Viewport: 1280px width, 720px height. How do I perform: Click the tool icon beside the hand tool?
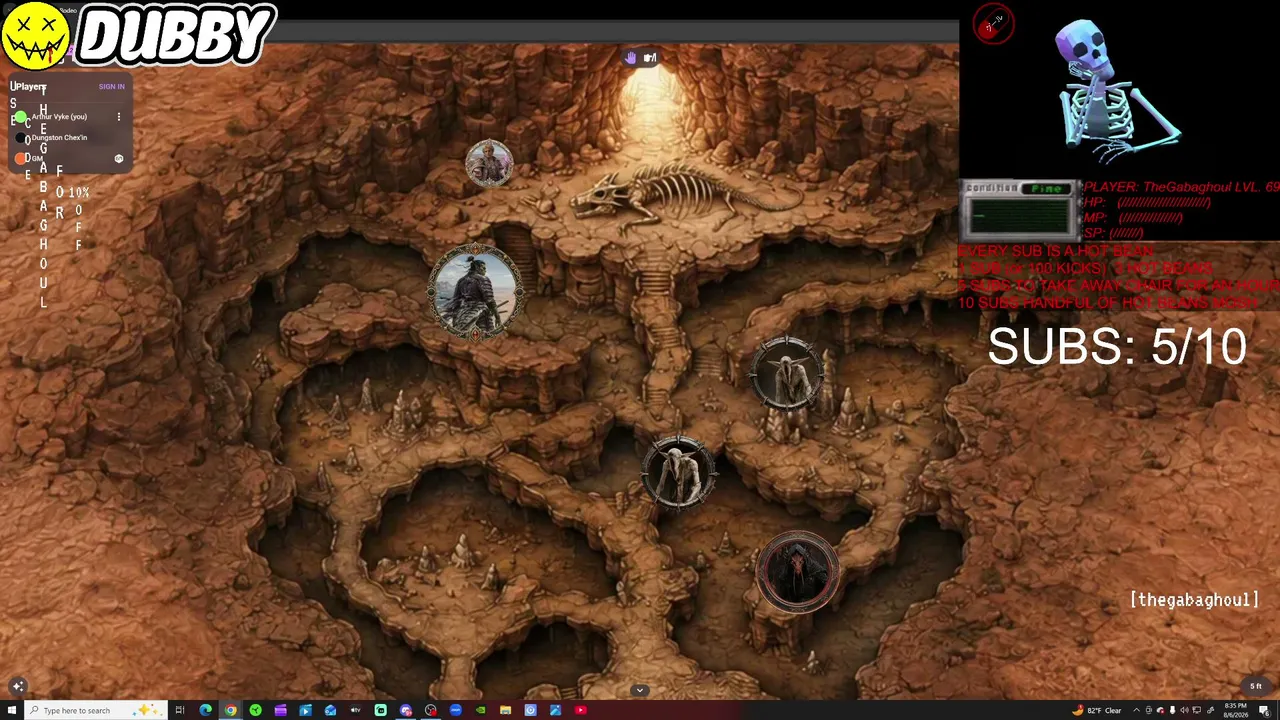tap(650, 58)
